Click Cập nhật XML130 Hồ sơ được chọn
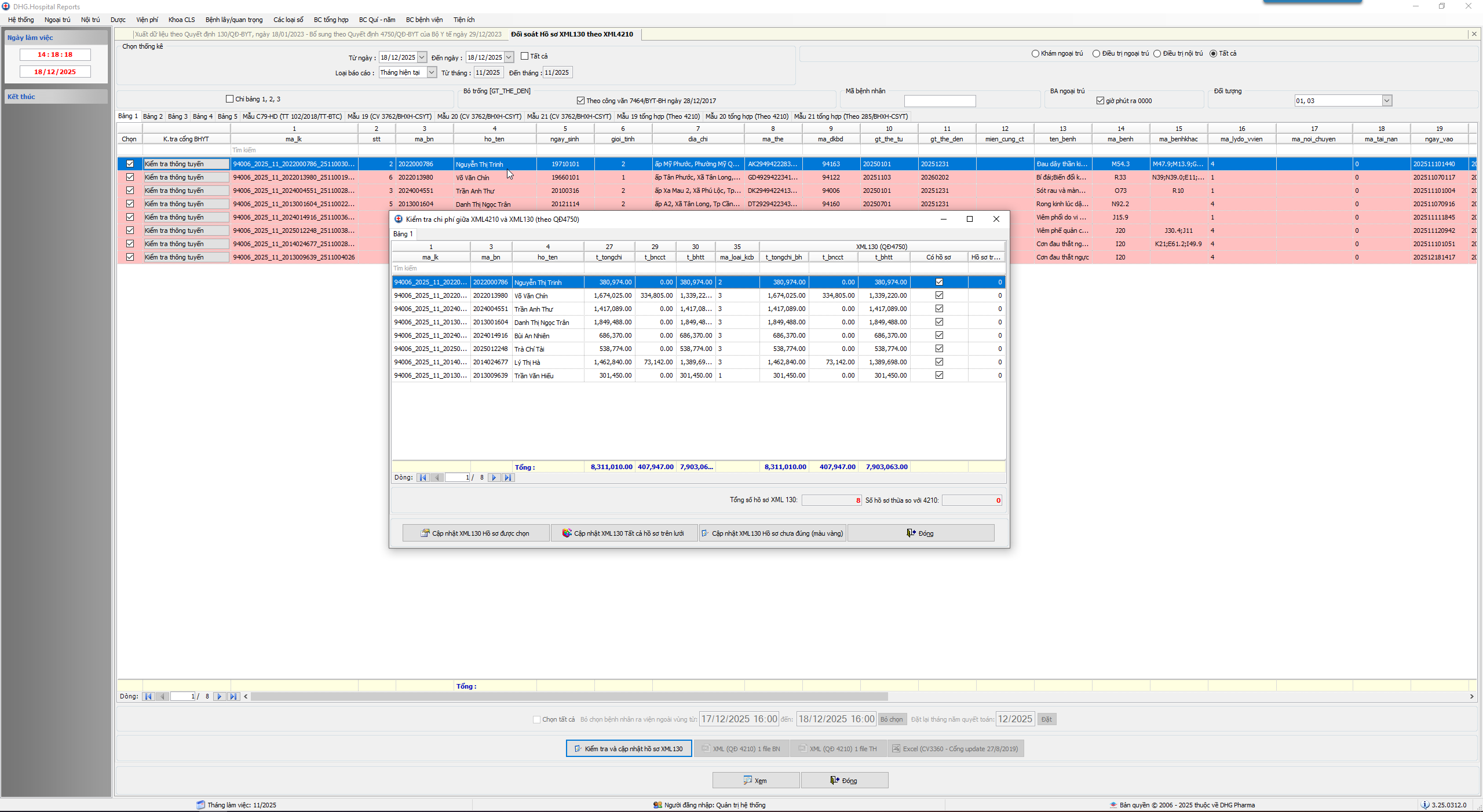Viewport: 1483px width, 812px height. coord(476,533)
